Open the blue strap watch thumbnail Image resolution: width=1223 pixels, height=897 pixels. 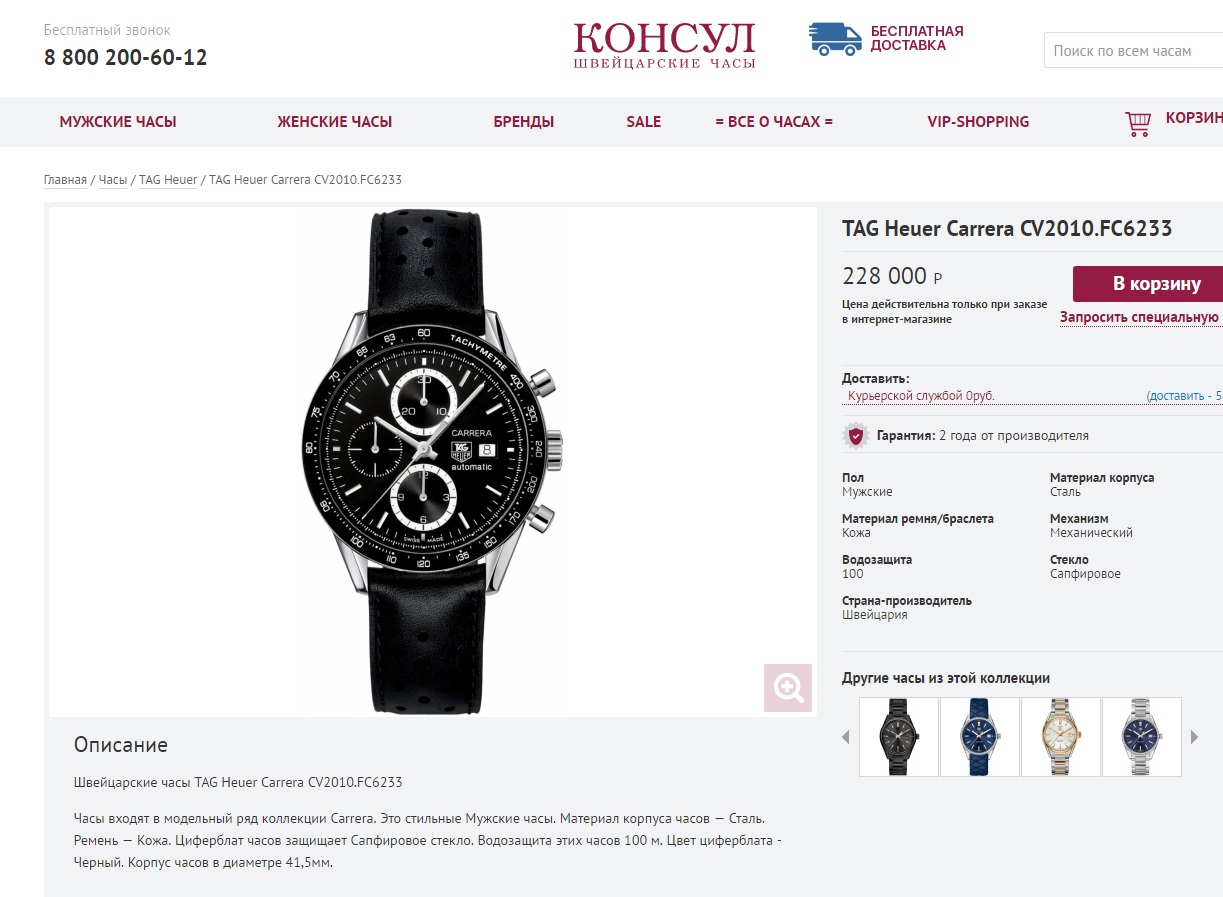(980, 737)
